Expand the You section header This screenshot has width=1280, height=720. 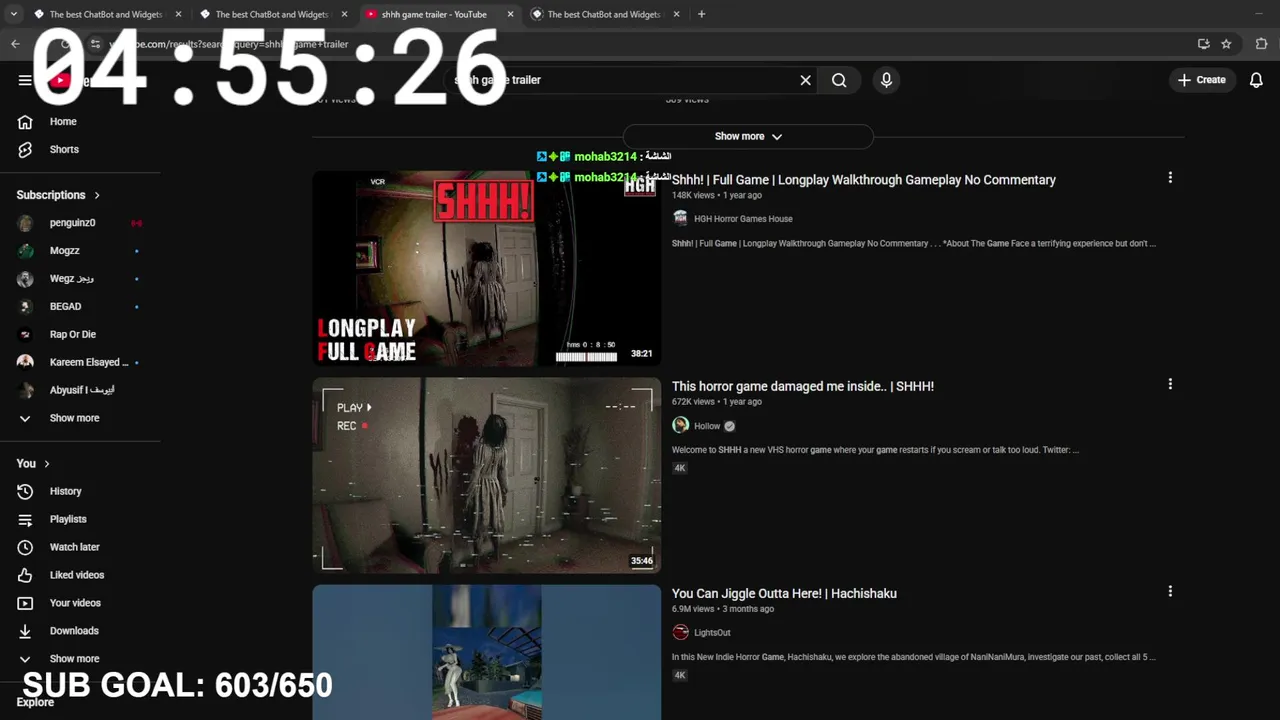(33, 463)
